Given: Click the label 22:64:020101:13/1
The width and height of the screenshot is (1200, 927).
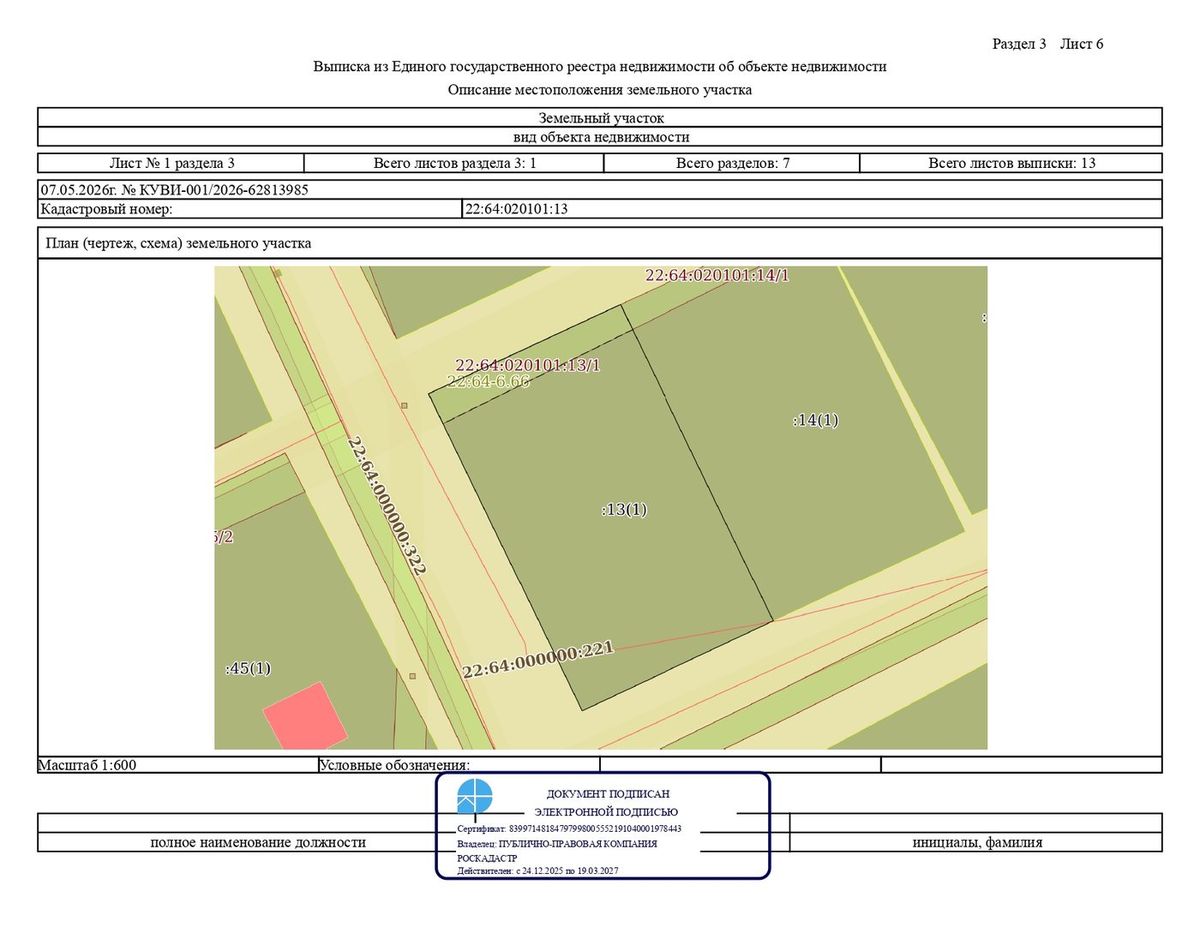Looking at the screenshot, I should coord(528,365).
